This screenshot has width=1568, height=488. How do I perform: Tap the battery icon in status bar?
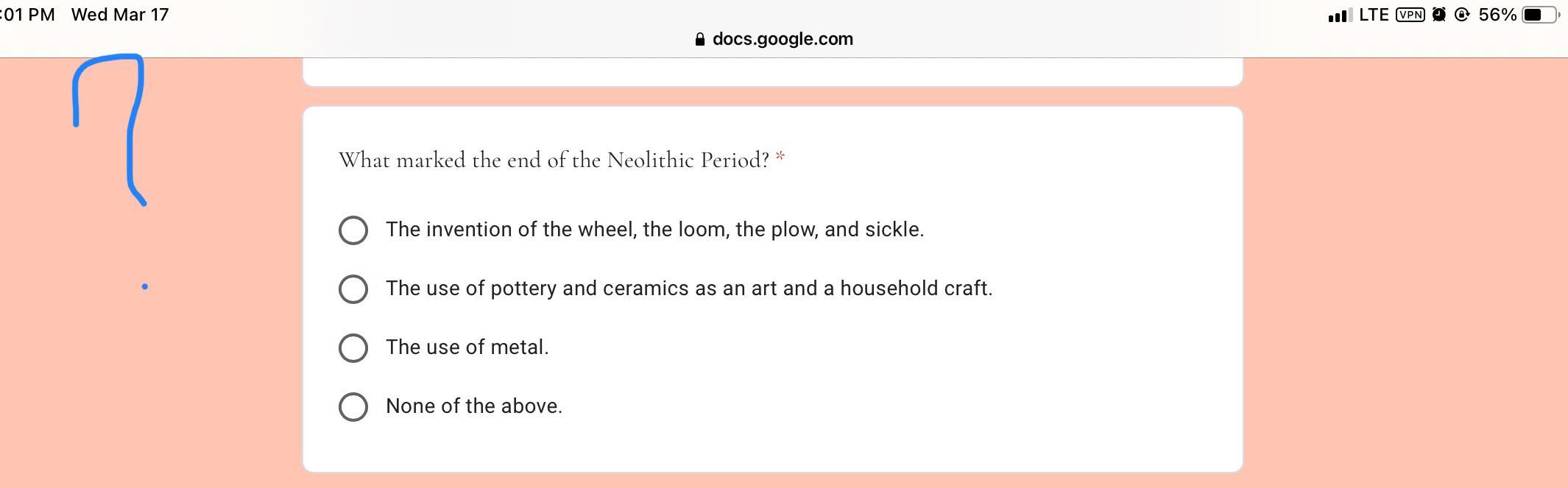(1541, 15)
